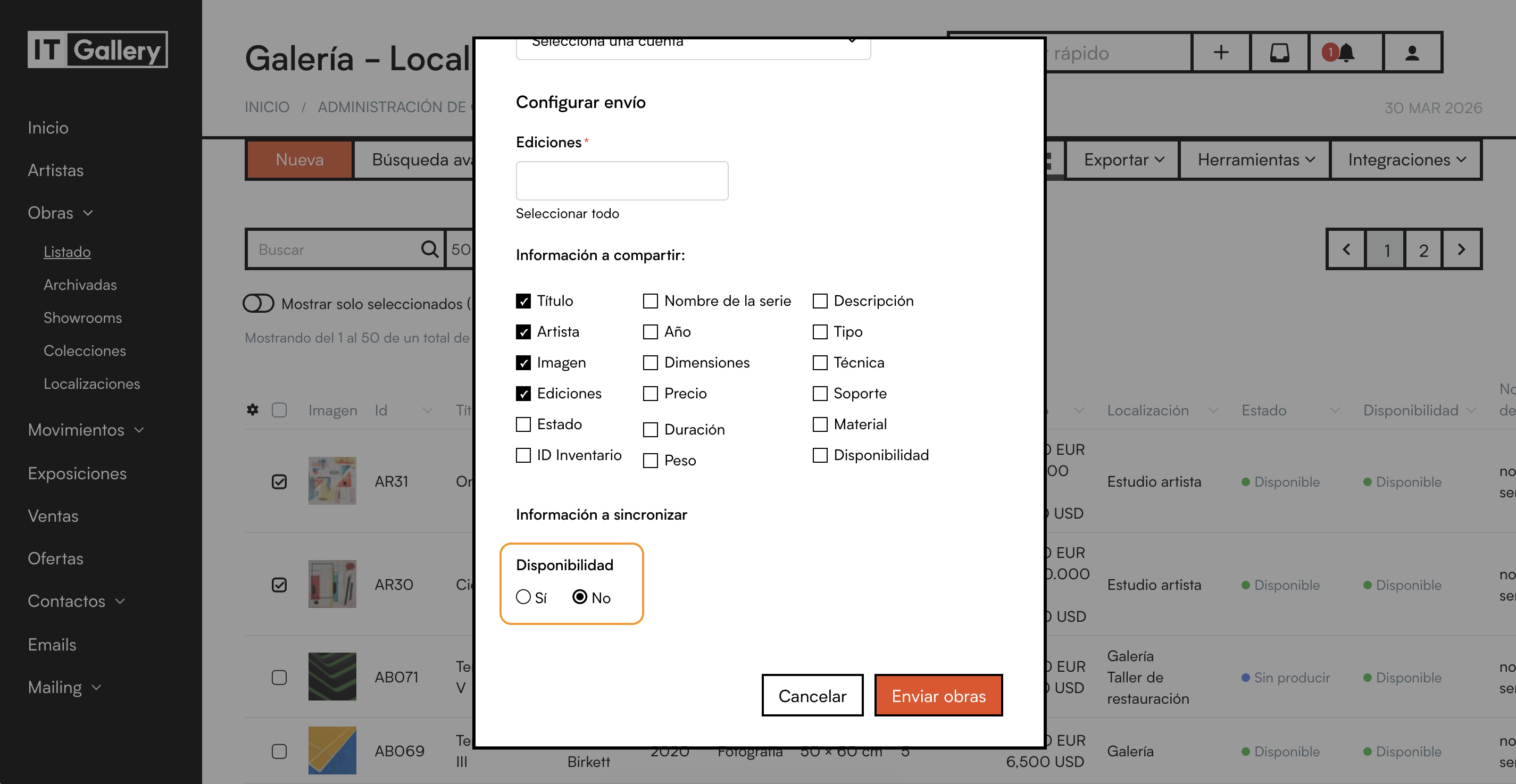
Task: Toggle Mostrar solo seleccionados switch
Action: tap(259, 304)
